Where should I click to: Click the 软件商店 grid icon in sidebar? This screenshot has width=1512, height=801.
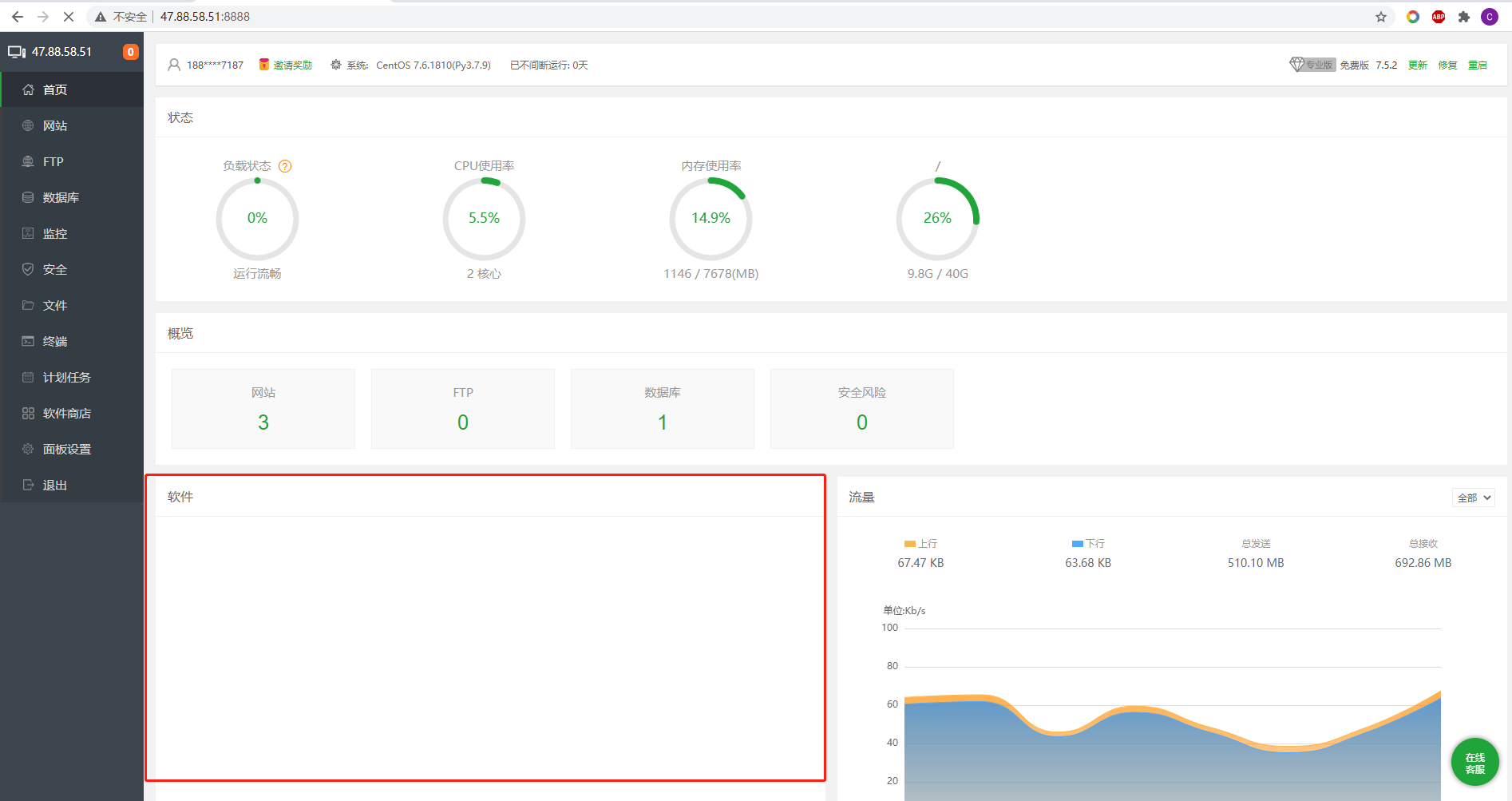(x=28, y=413)
